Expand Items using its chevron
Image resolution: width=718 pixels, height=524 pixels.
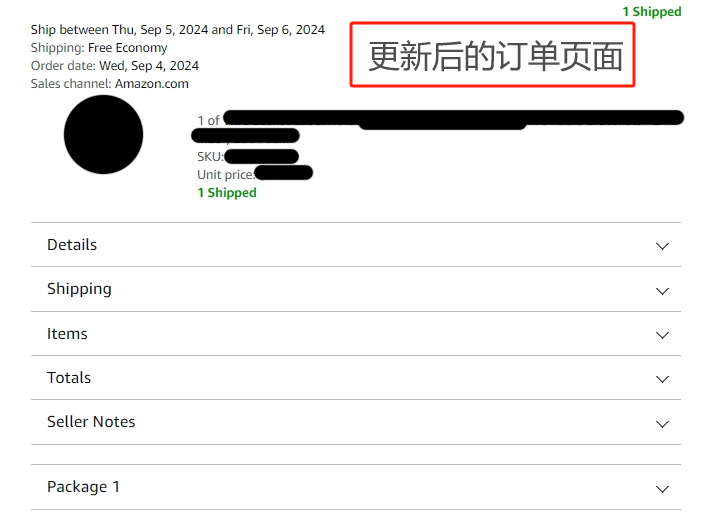[x=662, y=335]
